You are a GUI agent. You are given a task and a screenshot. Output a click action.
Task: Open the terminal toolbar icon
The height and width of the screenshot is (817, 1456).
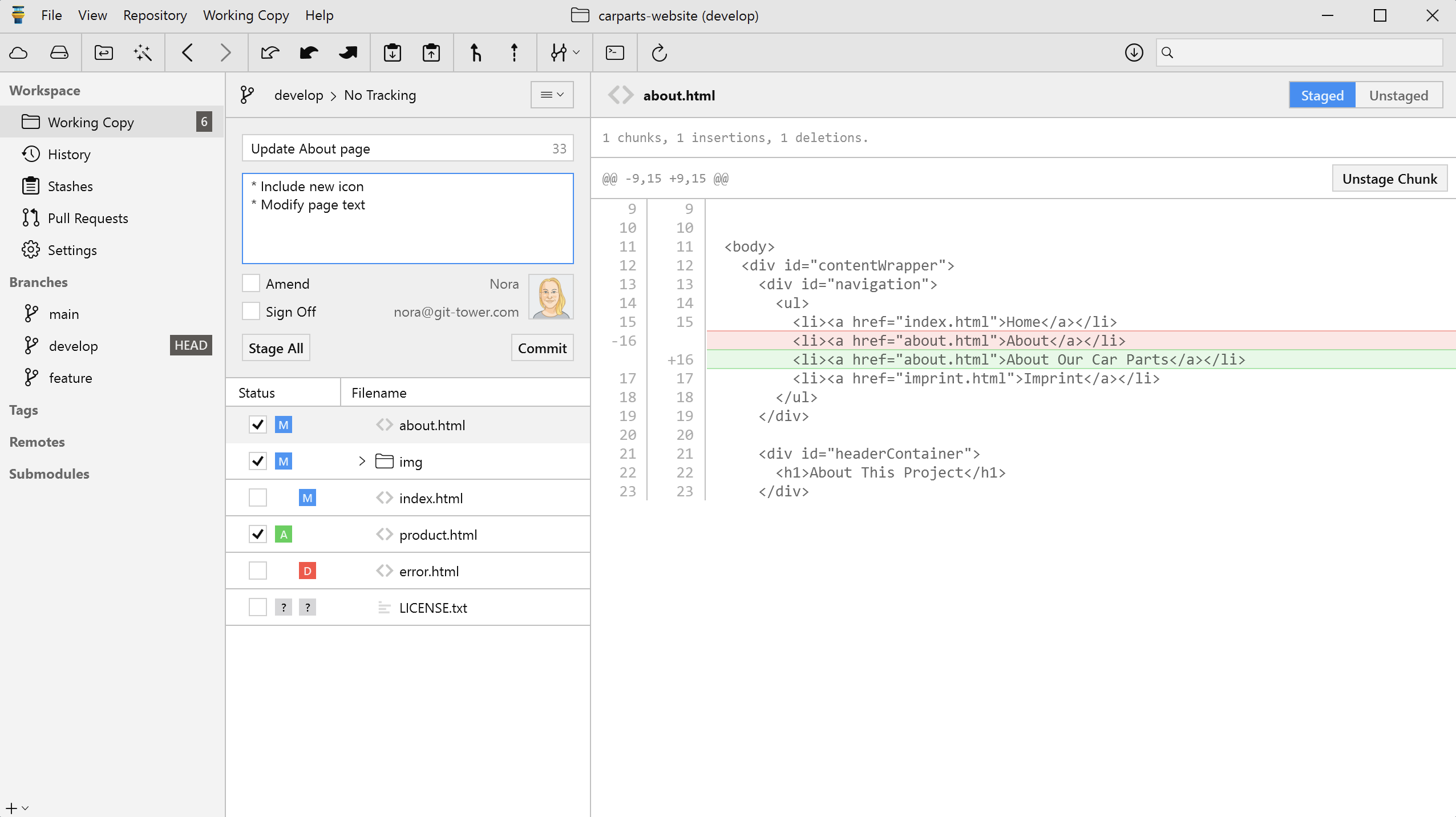tap(614, 53)
